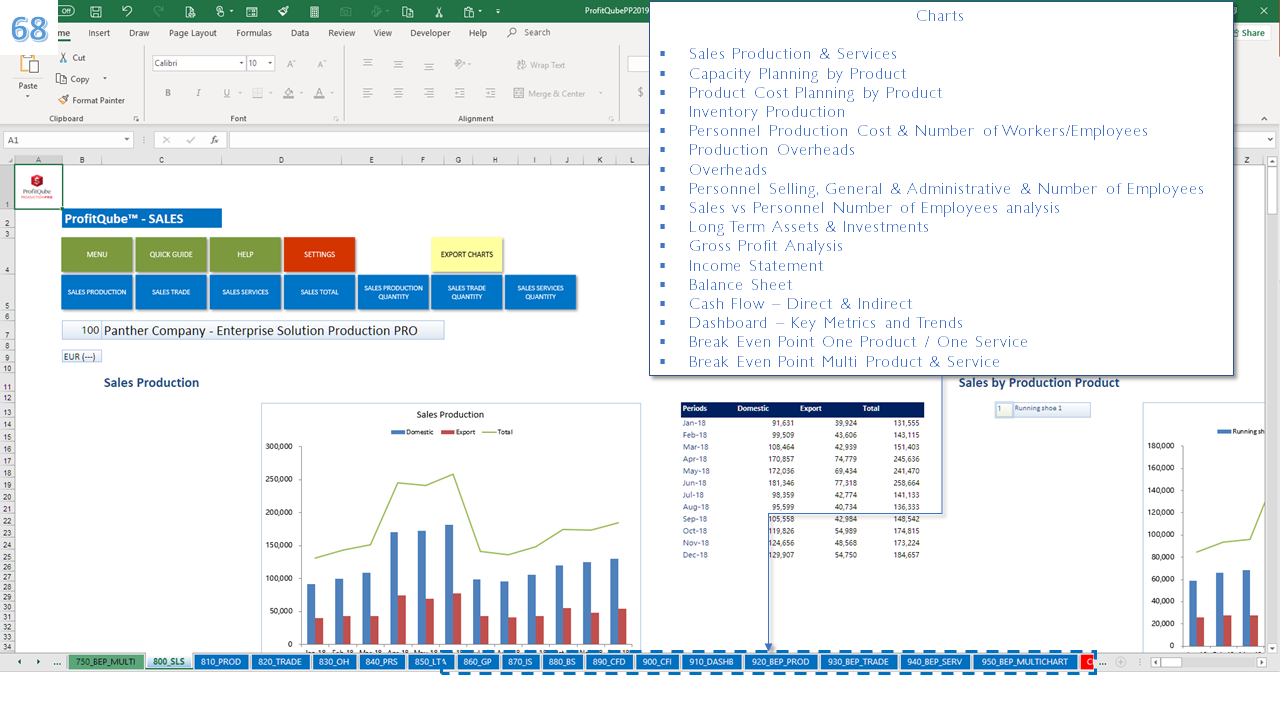Open the Formulas ribbon tab
1280x720 pixels.
(254, 33)
